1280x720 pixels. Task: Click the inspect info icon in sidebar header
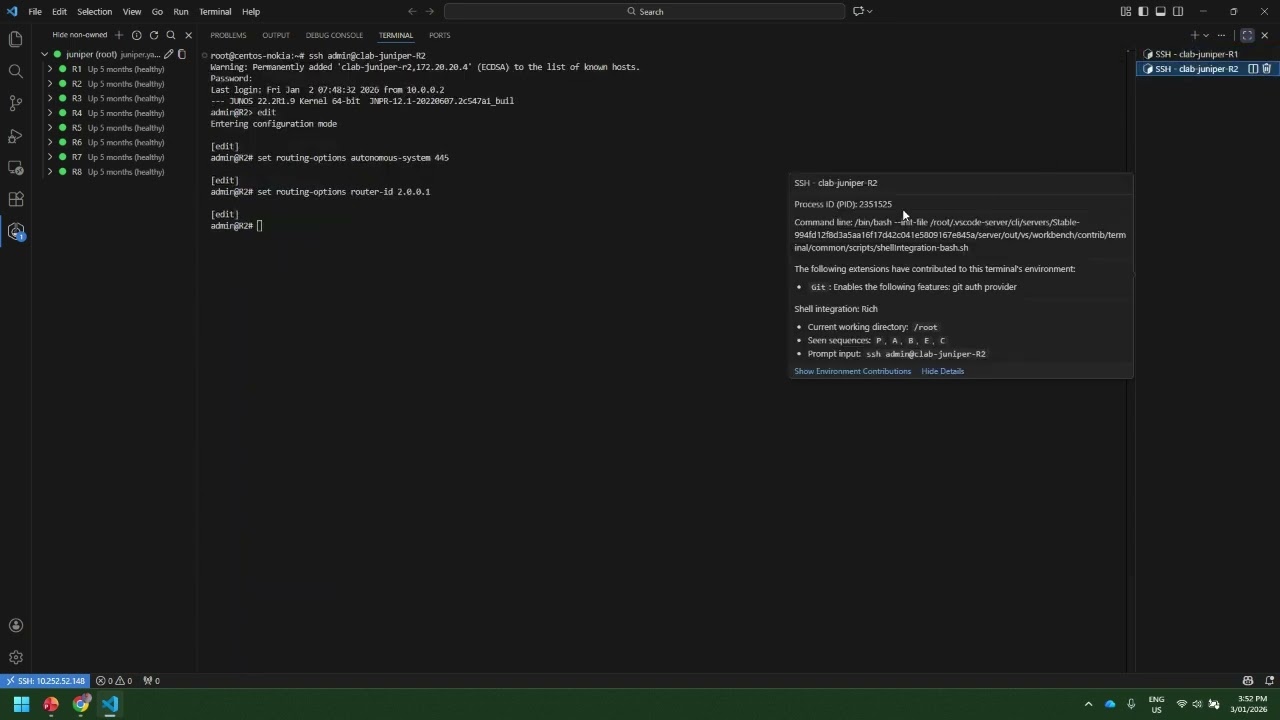[136, 35]
